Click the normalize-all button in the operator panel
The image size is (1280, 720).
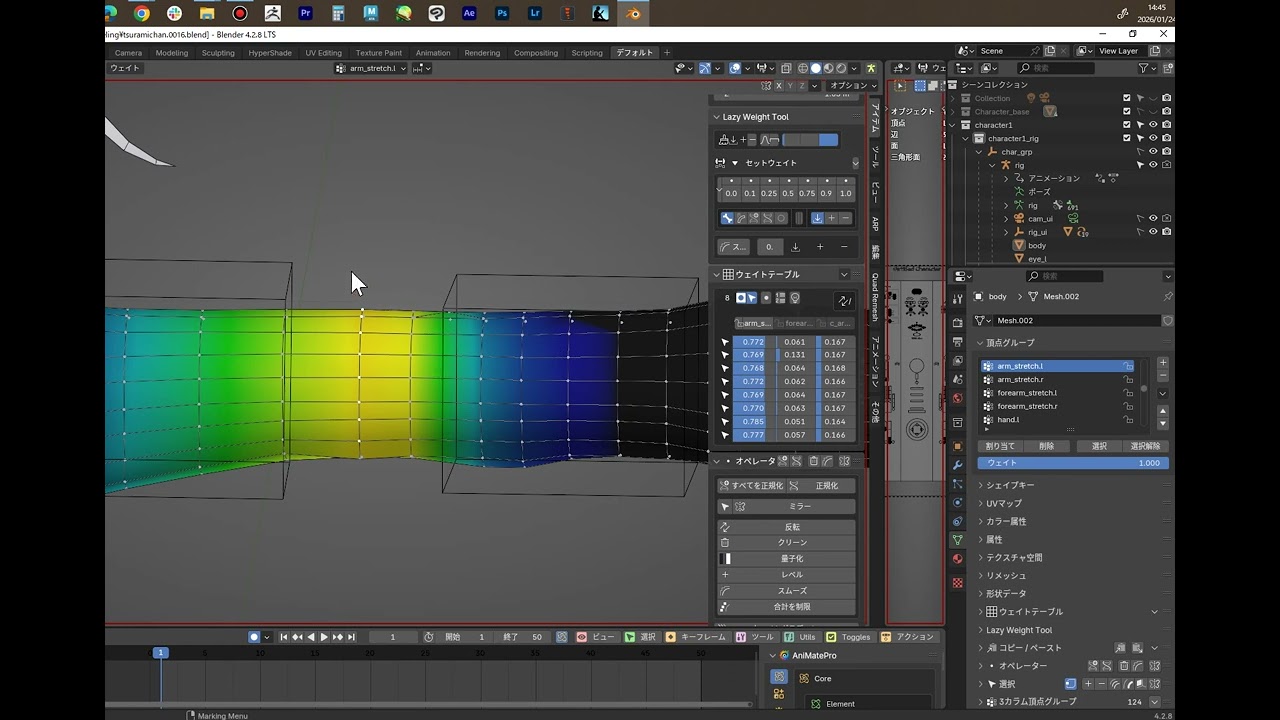[751, 485]
